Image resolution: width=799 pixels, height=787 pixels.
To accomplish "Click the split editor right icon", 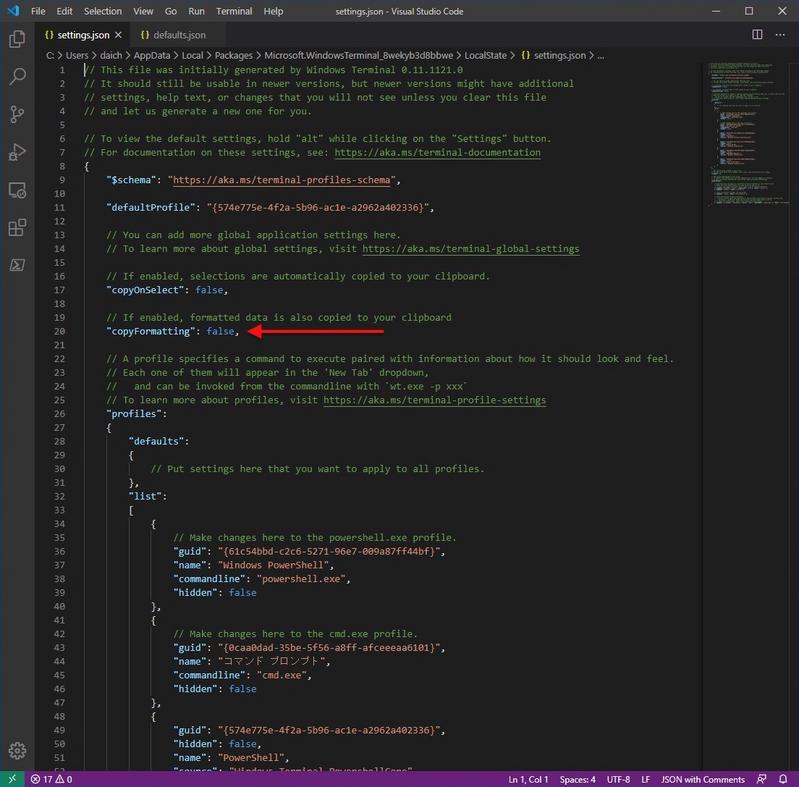I will click(757, 35).
